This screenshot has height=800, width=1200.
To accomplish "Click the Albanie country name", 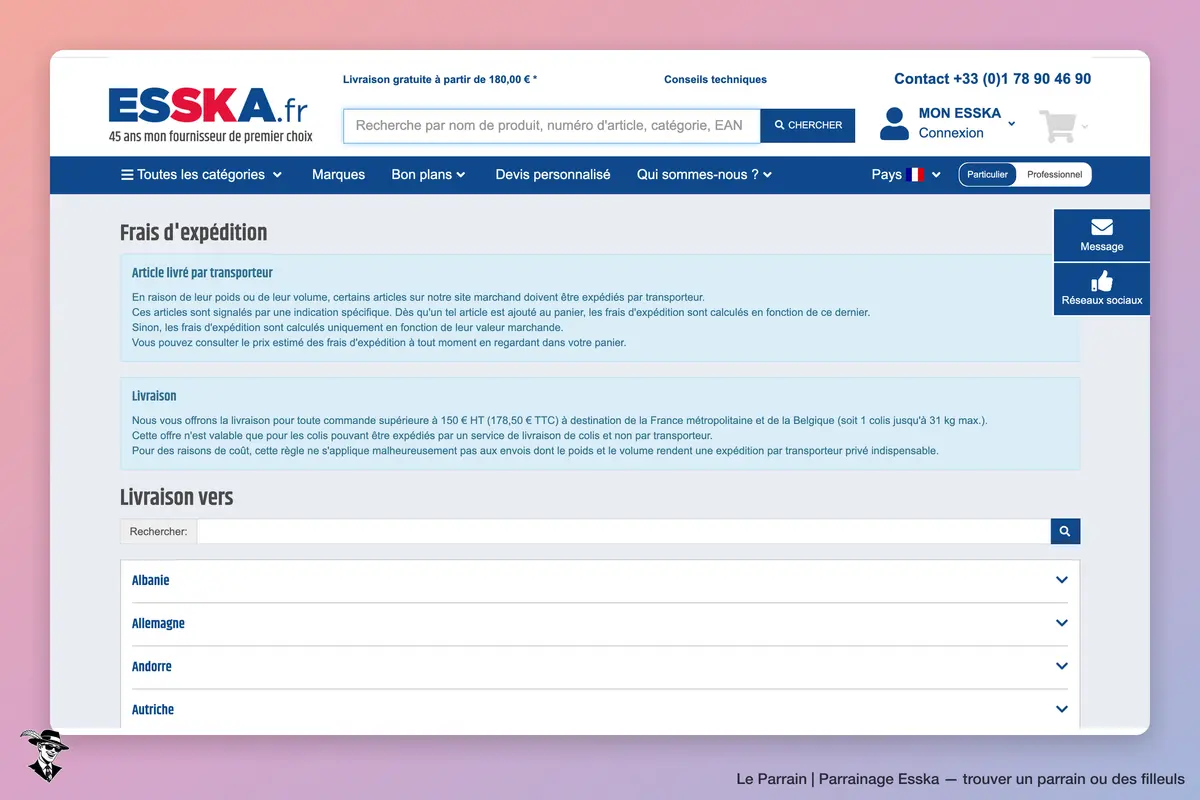I will 151,580.
